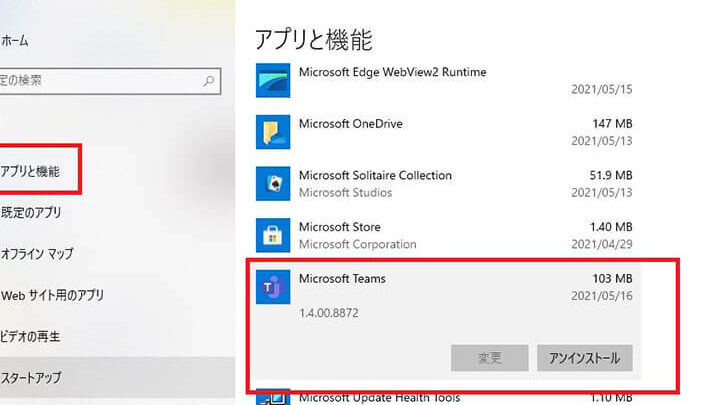Click the Microsoft Edge WebView2 Runtime icon
The image size is (720, 405).
click(x=272, y=79)
